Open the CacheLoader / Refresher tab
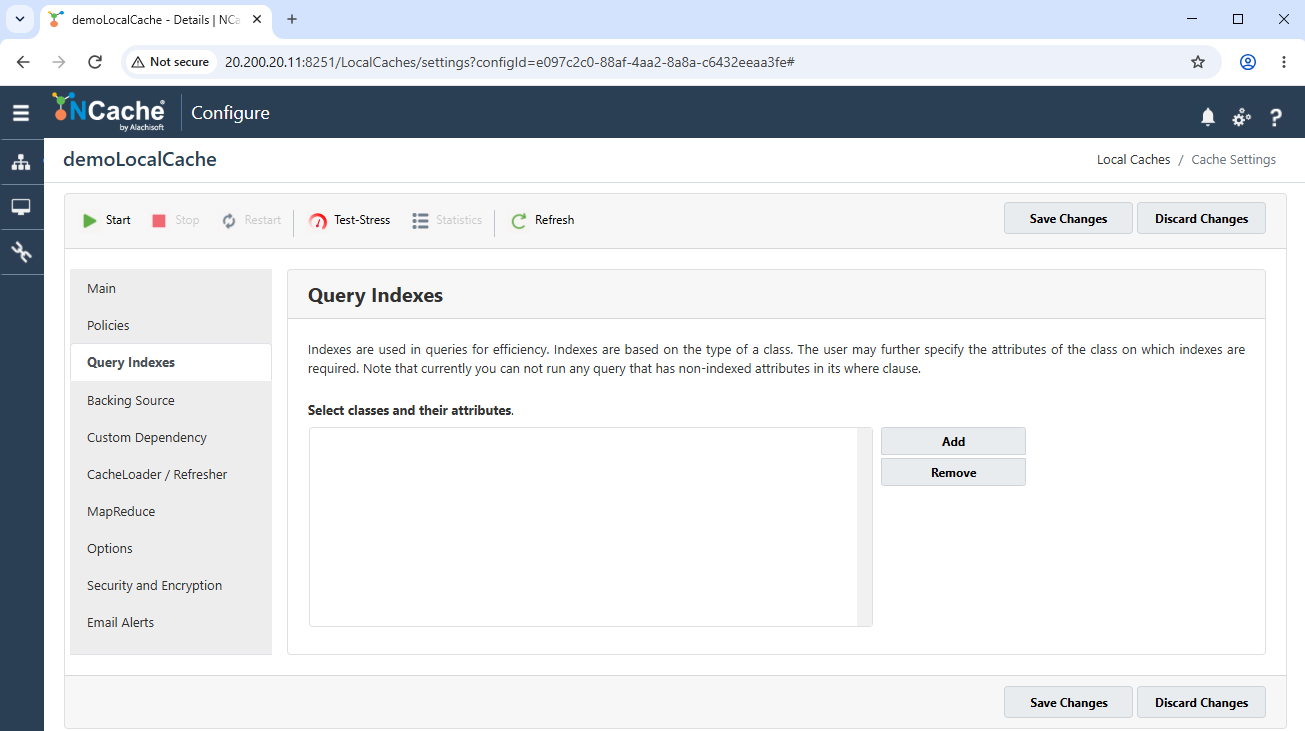Viewport: 1305px width, 731px height. tap(171, 475)
